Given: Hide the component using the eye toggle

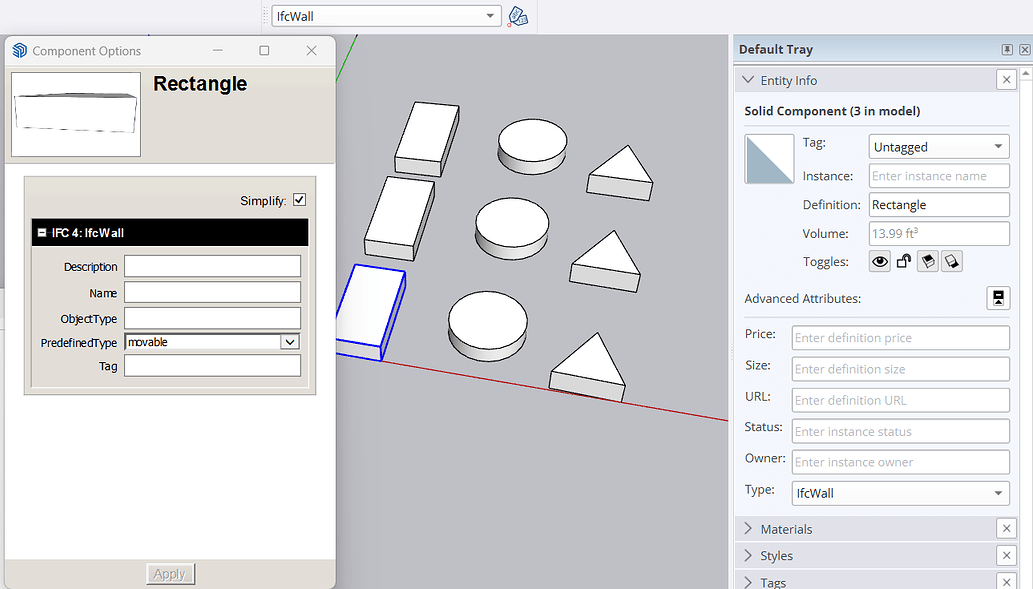Looking at the screenshot, I should point(879,261).
